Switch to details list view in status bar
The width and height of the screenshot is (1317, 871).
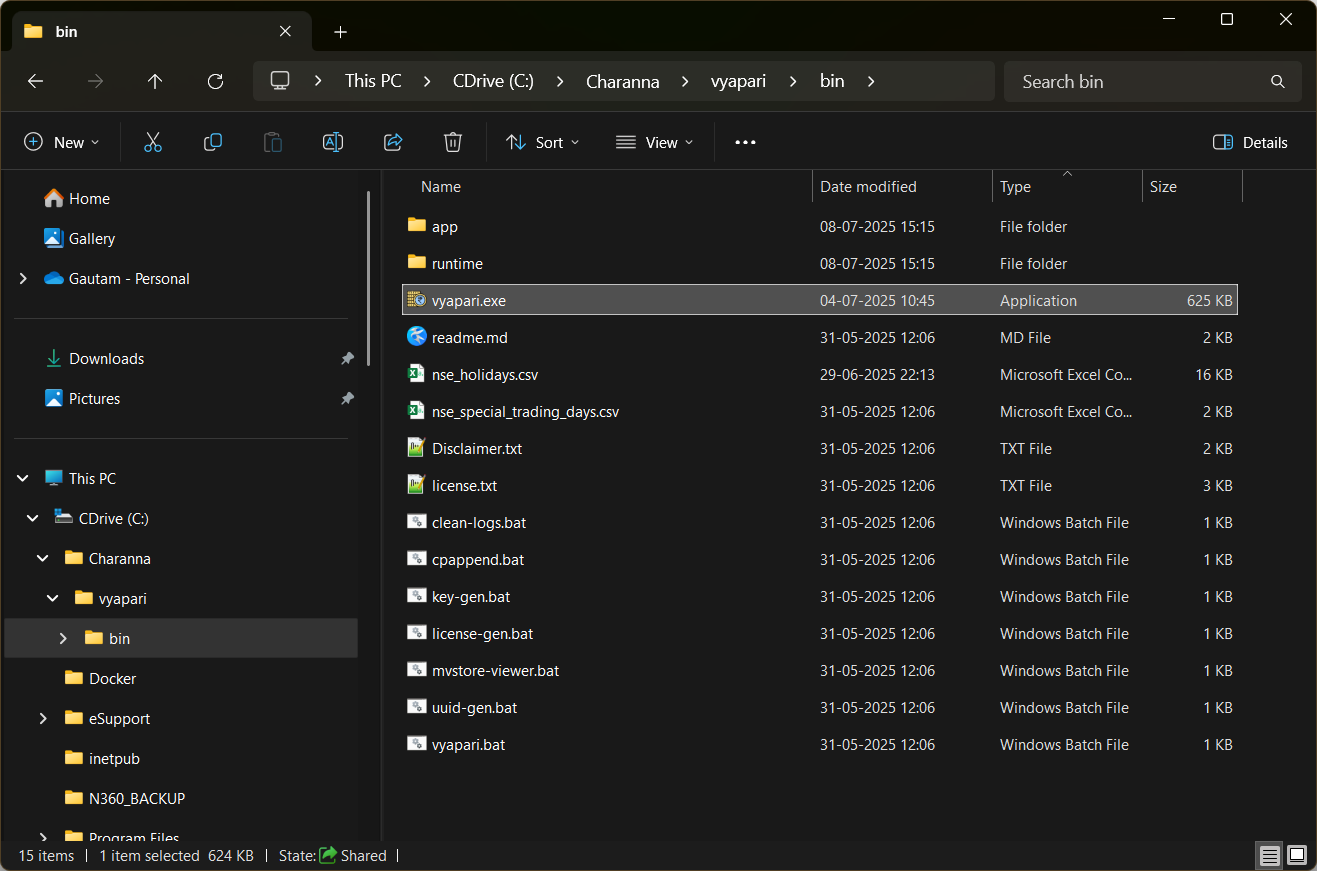click(1269, 855)
